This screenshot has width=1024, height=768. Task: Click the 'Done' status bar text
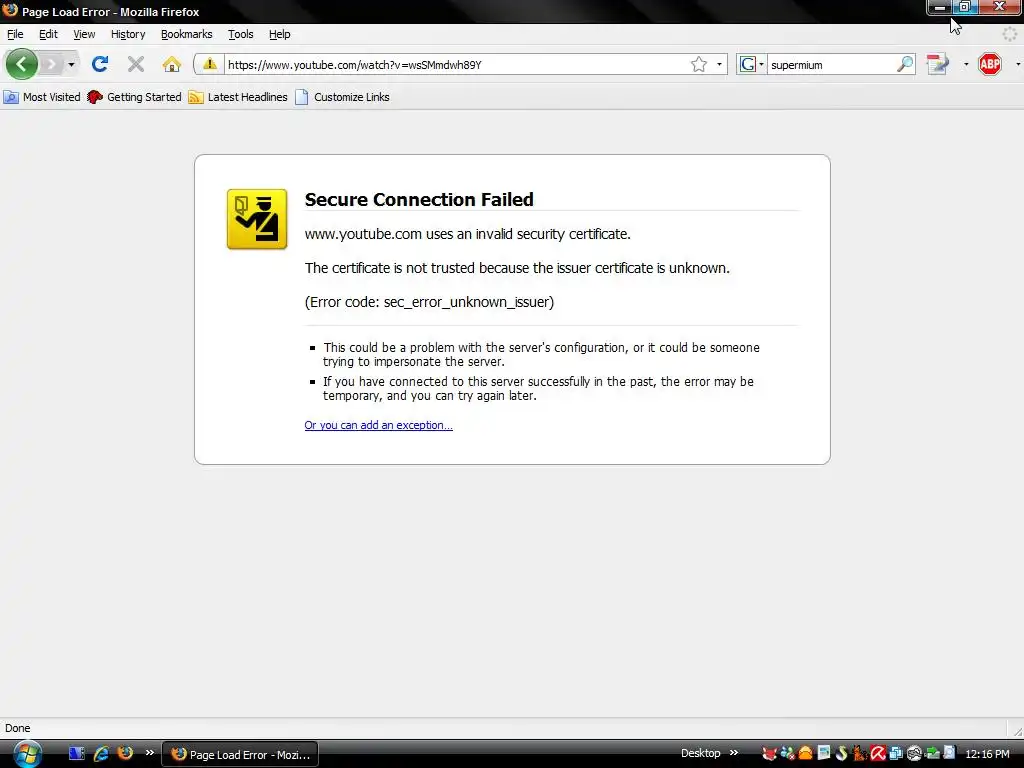coord(18,728)
